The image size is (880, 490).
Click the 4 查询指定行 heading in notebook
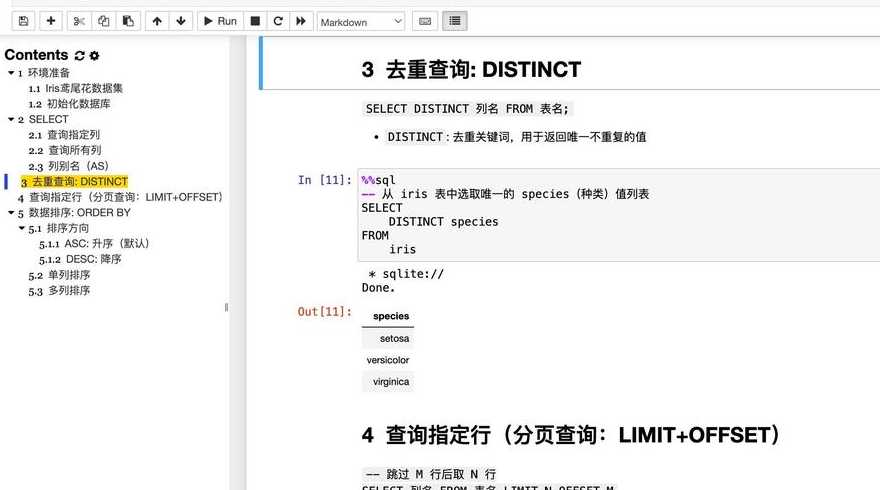pyautogui.click(x=571, y=435)
